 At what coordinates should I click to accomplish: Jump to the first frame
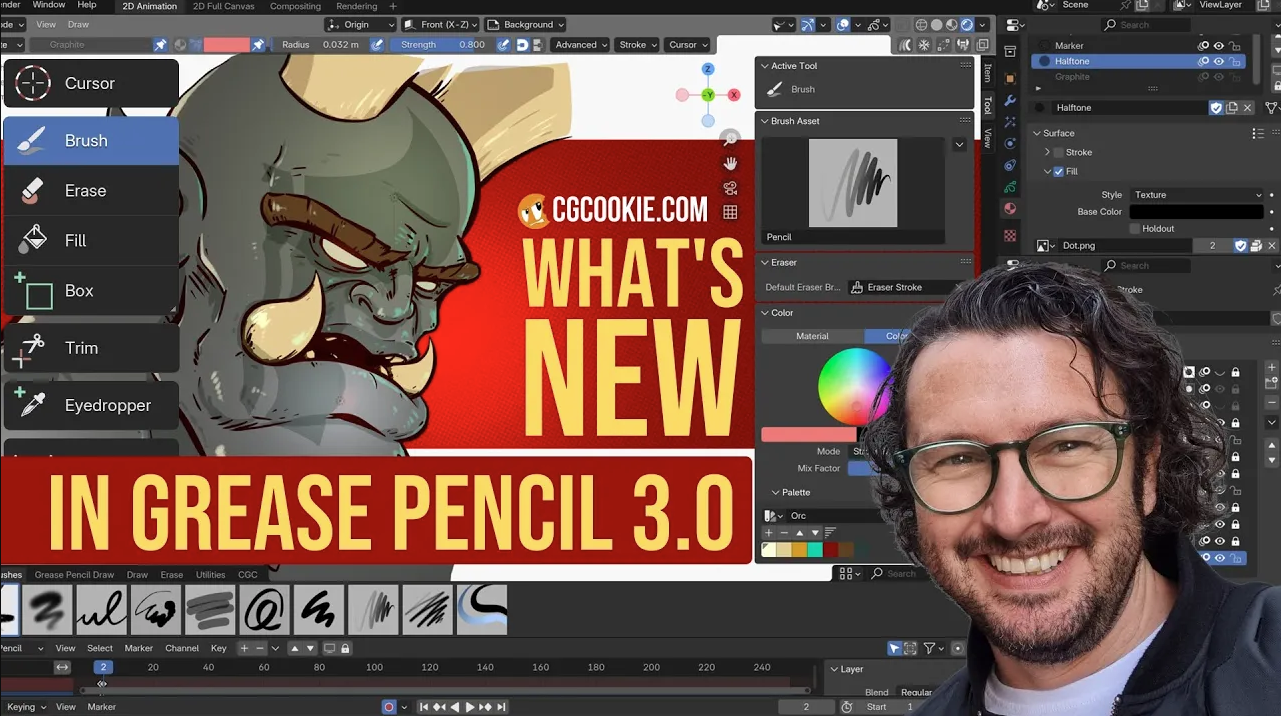[424, 707]
